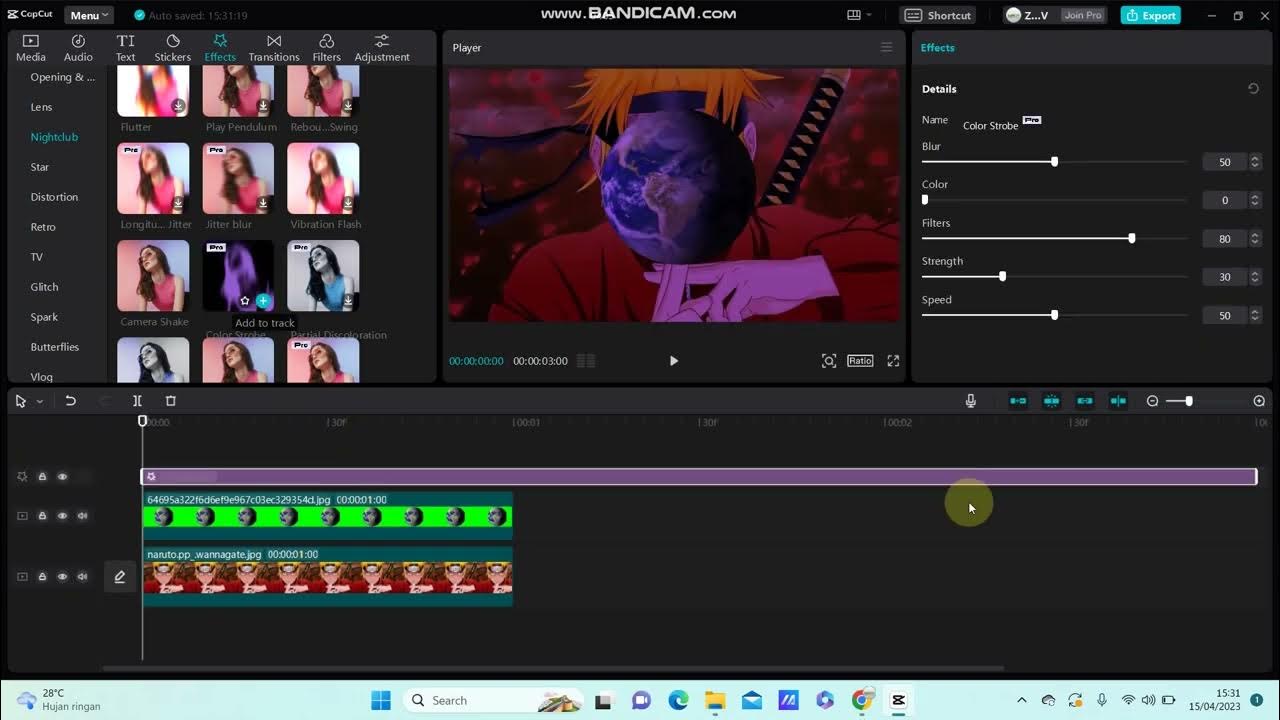The image size is (1280, 720).
Task: Open the layout selector dropdown in title bar
Action: pyautogui.click(x=859, y=15)
